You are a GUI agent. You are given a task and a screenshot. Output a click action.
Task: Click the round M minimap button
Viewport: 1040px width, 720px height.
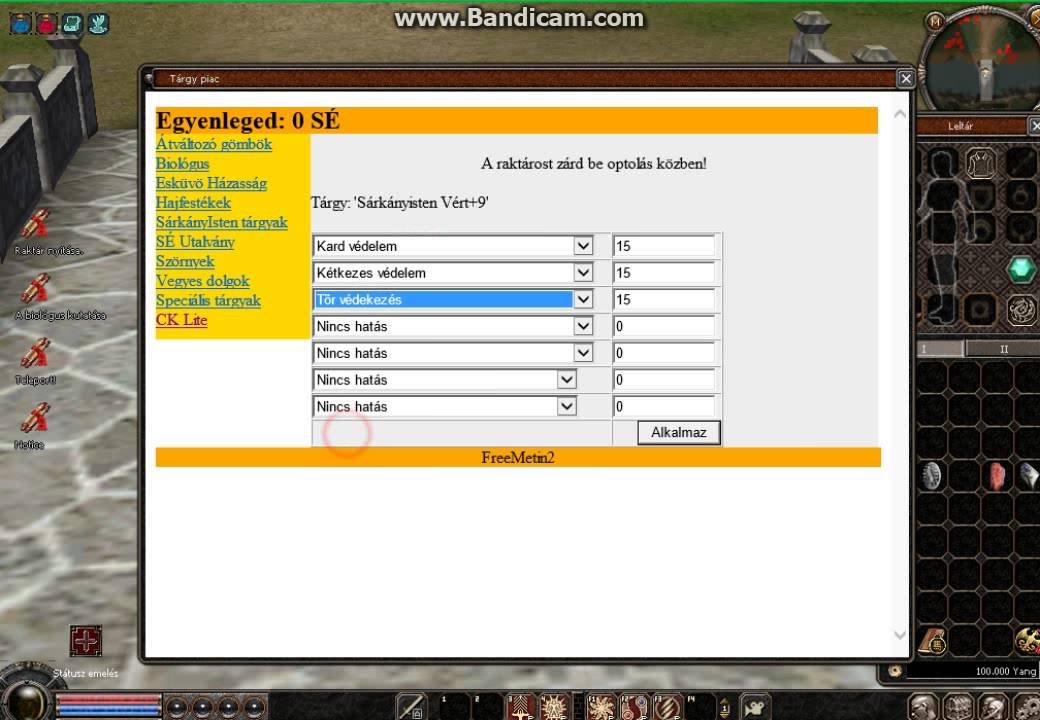point(935,22)
